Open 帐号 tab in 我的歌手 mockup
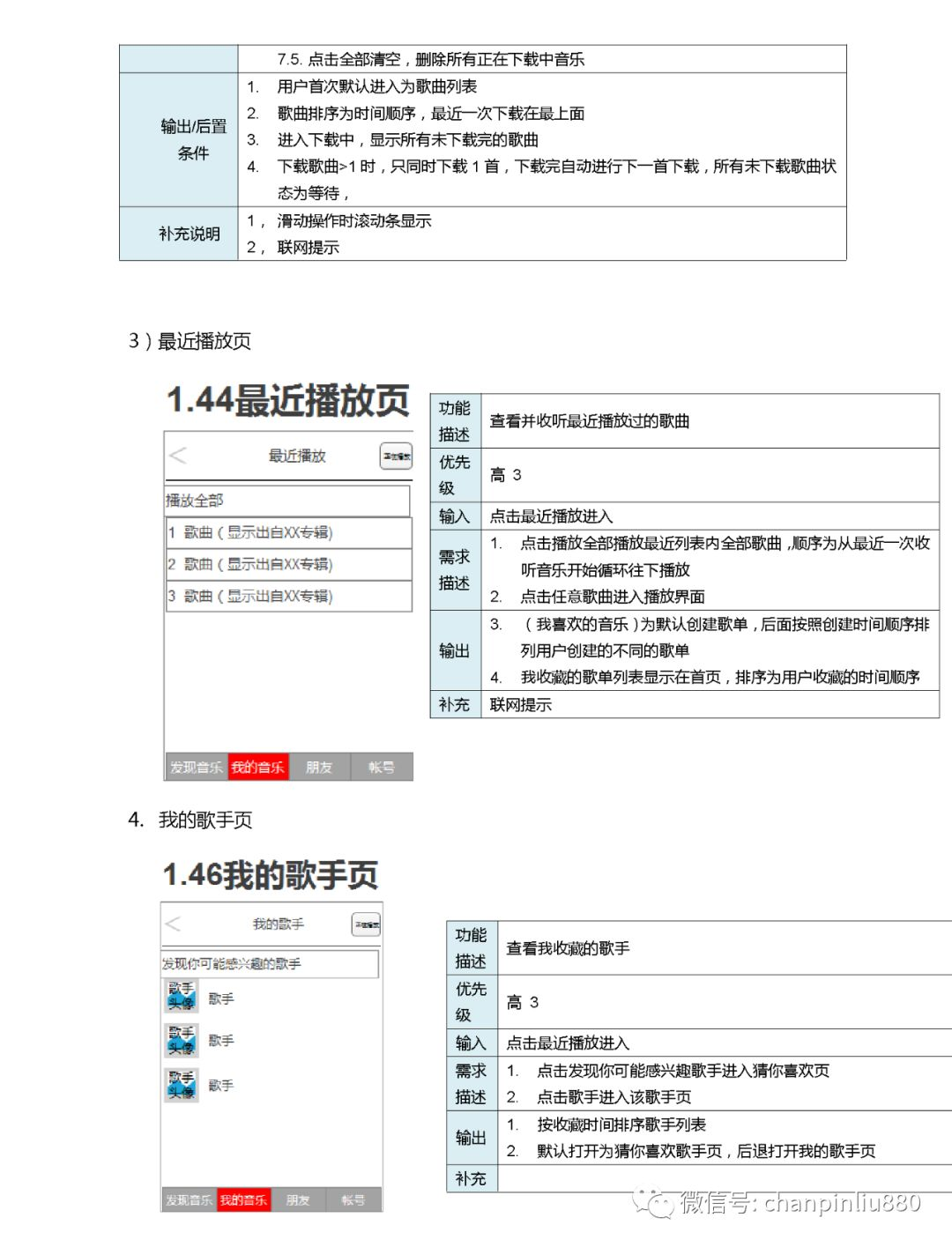Image resolution: width=952 pixels, height=1247 pixels. 353,1200
